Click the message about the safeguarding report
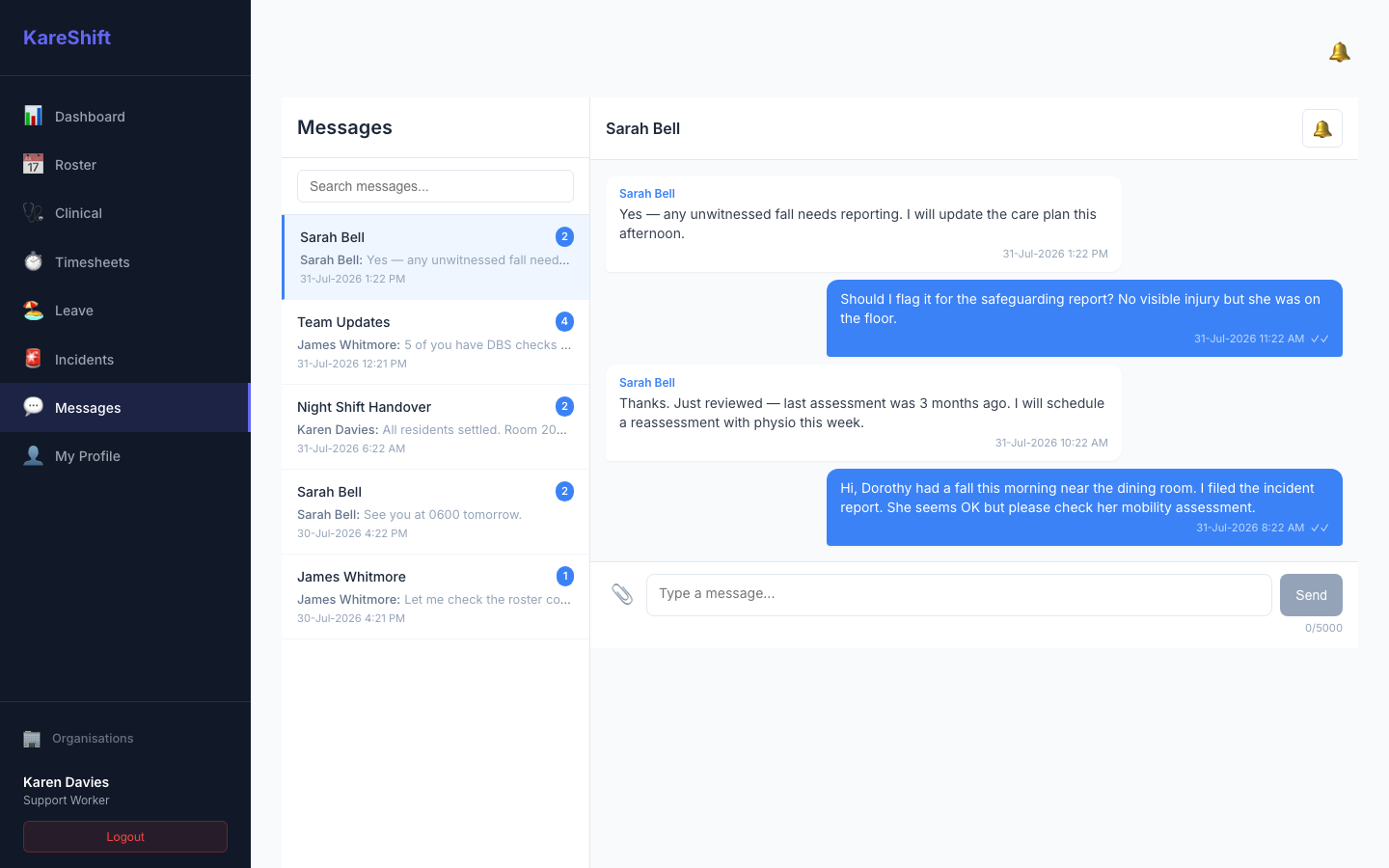The height and width of the screenshot is (868, 1389). [x=1084, y=318]
